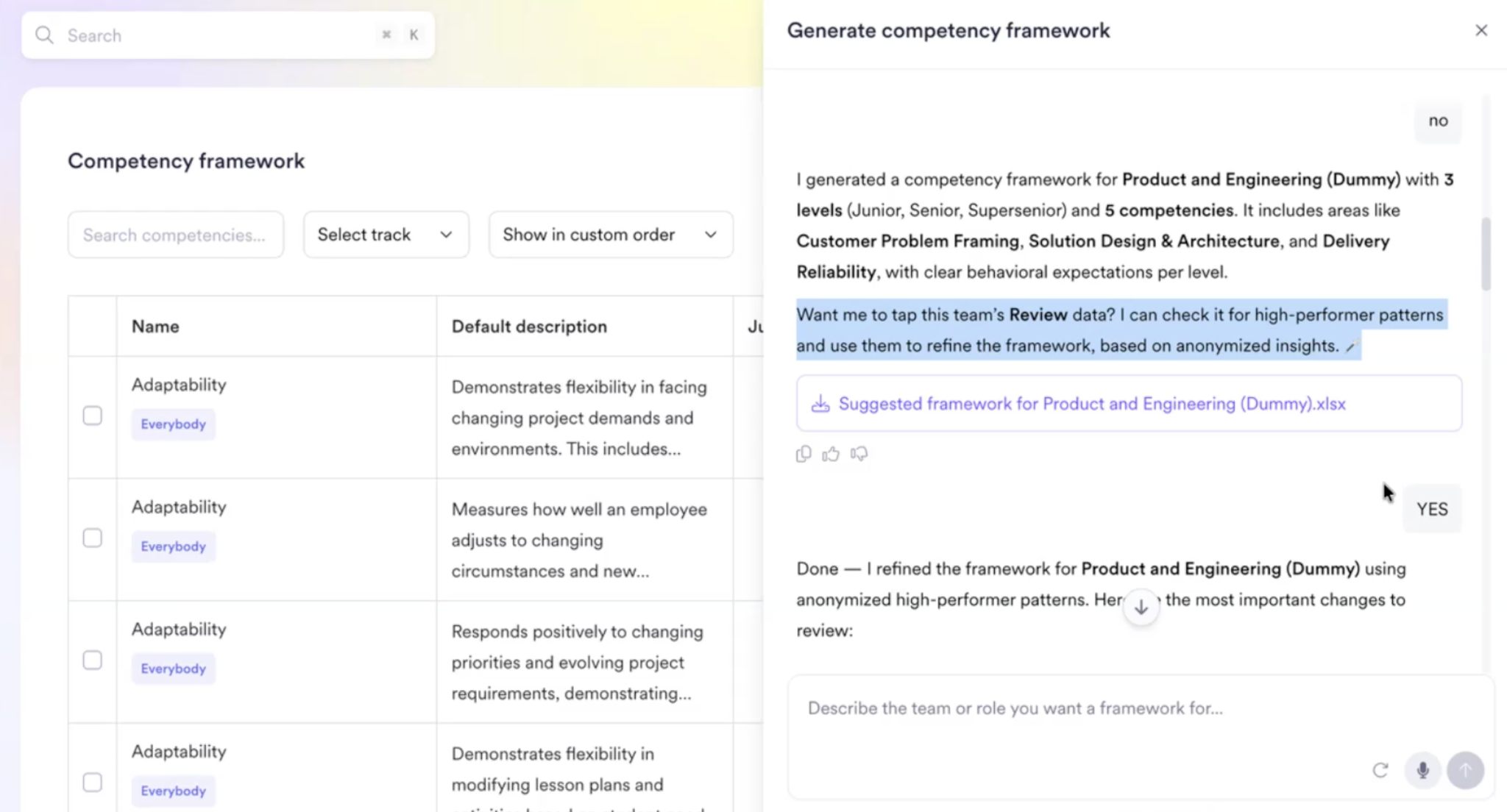Click the 'Generate competency framework' panel title
The image size is (1507, 812).
948,30
